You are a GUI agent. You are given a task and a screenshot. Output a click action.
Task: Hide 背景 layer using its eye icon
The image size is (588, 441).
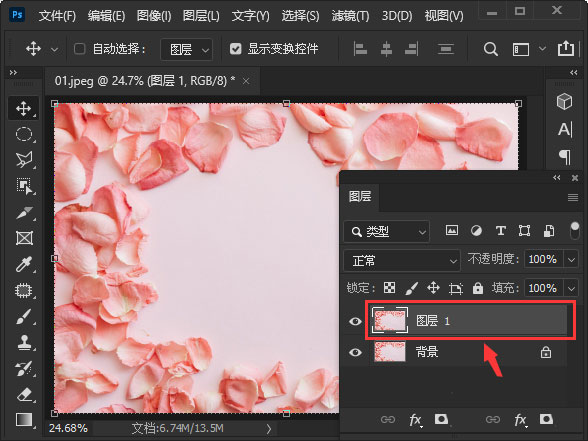click(355, 352)
